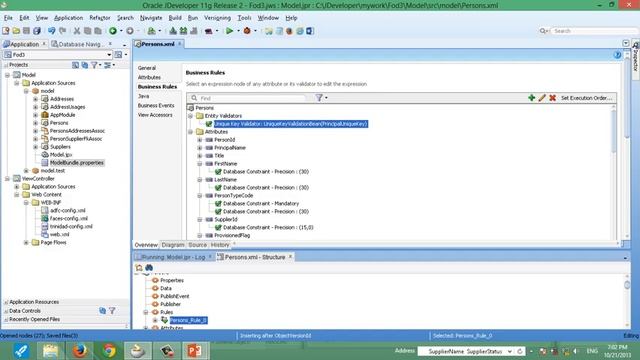640x360 pixels.
Task: Open Firefox from the taskbar
Action: (80, 351)
